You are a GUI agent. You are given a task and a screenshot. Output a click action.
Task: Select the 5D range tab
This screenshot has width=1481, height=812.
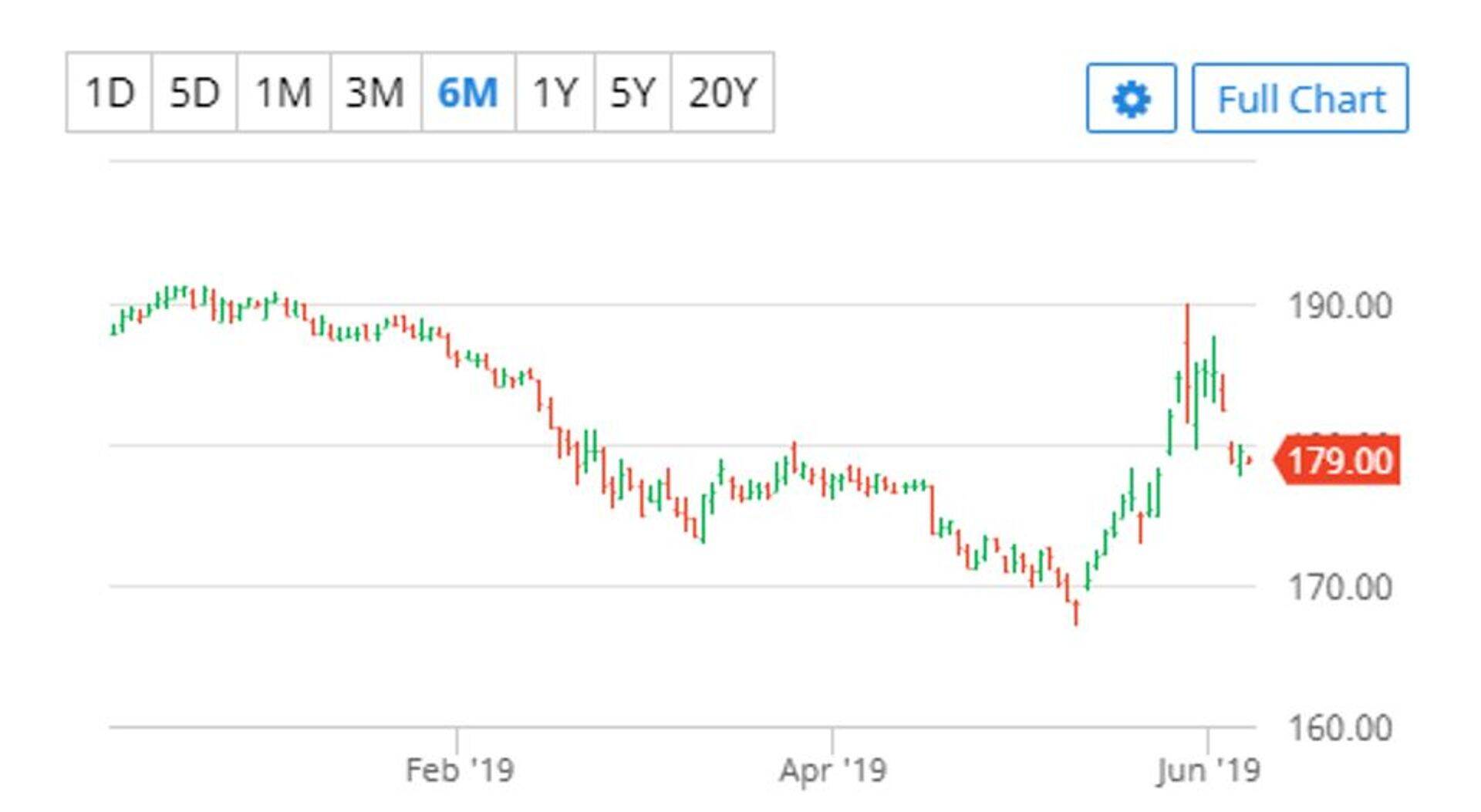pos(194,93)
